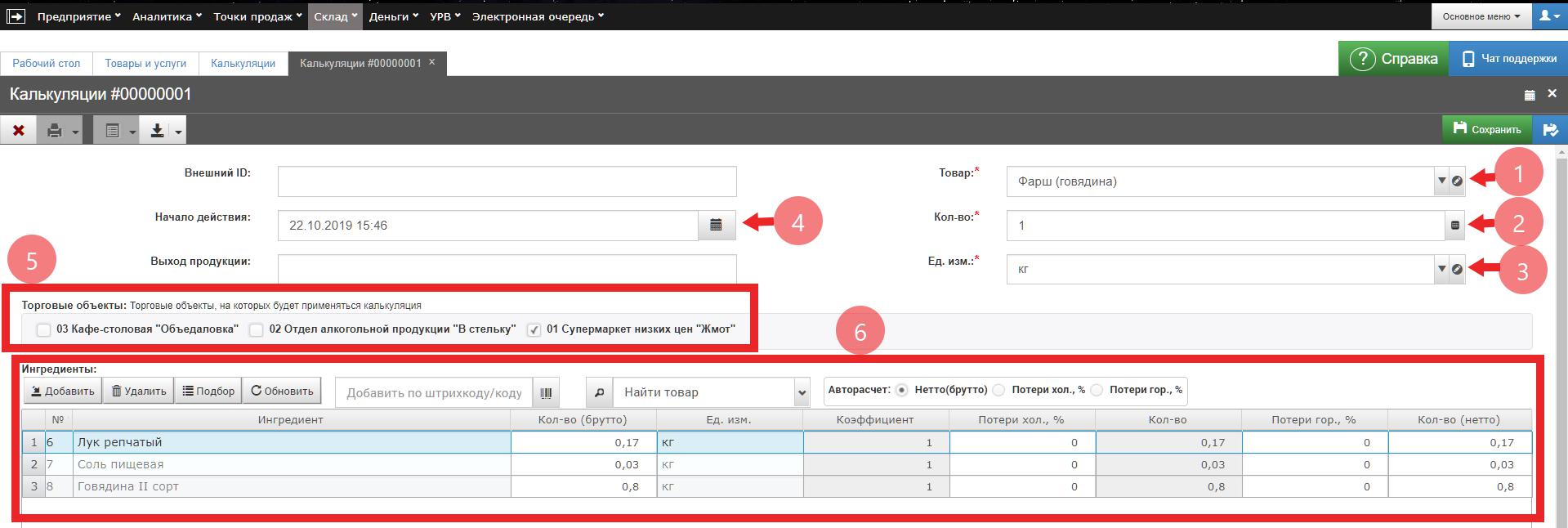Image resolution: width=1568 pixels, height=528 pixels.
Task: Expand the Товар dropdown arrow
Action: point(1441,181)
